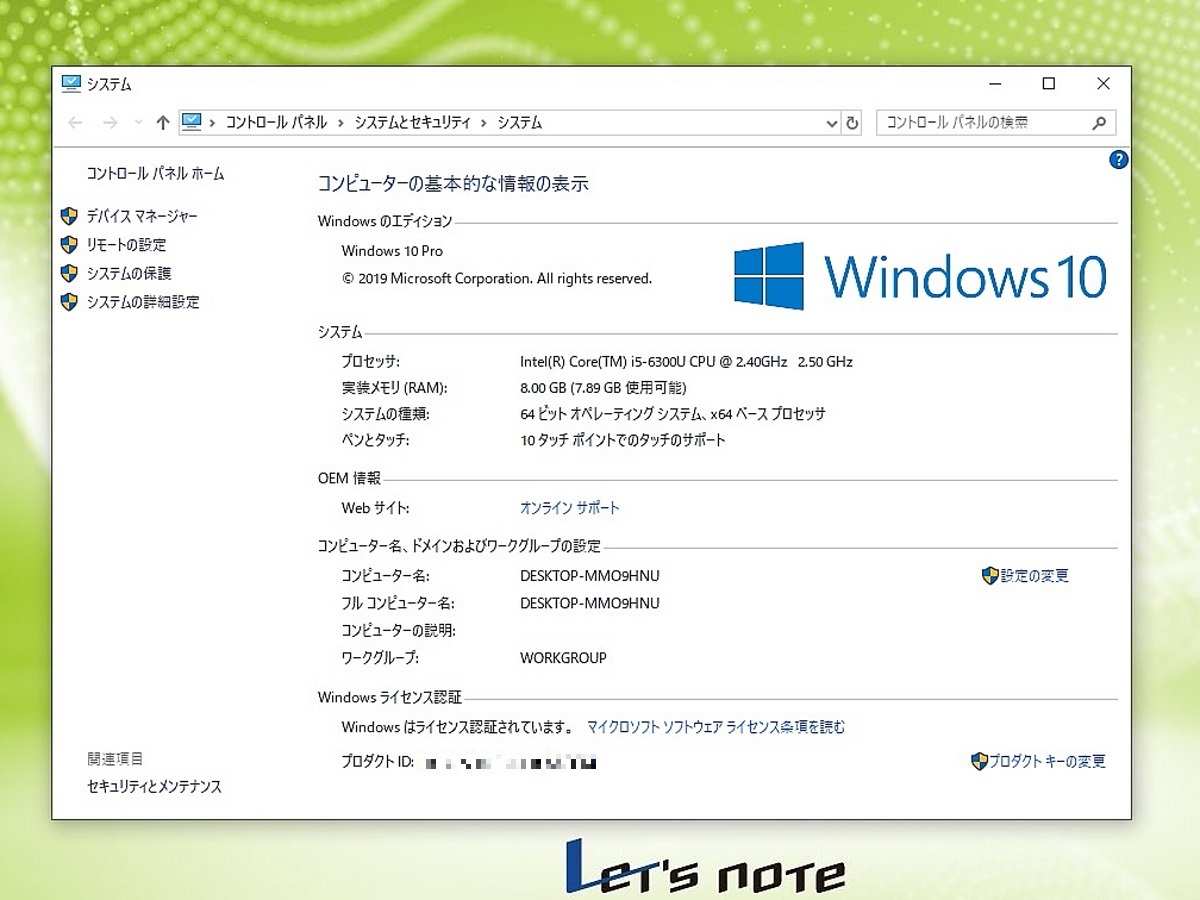
Task: Open デバイス マネージャー
Action: click(x=142, y=216)
